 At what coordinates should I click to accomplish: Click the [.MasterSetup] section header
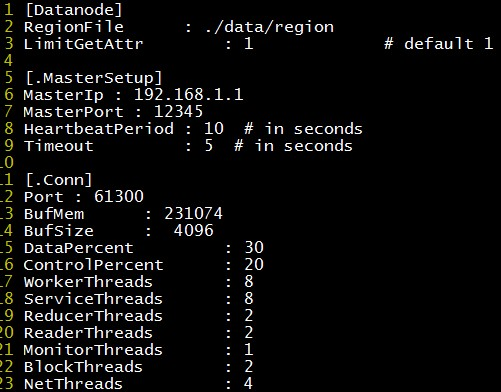click(x=94, y=78)
